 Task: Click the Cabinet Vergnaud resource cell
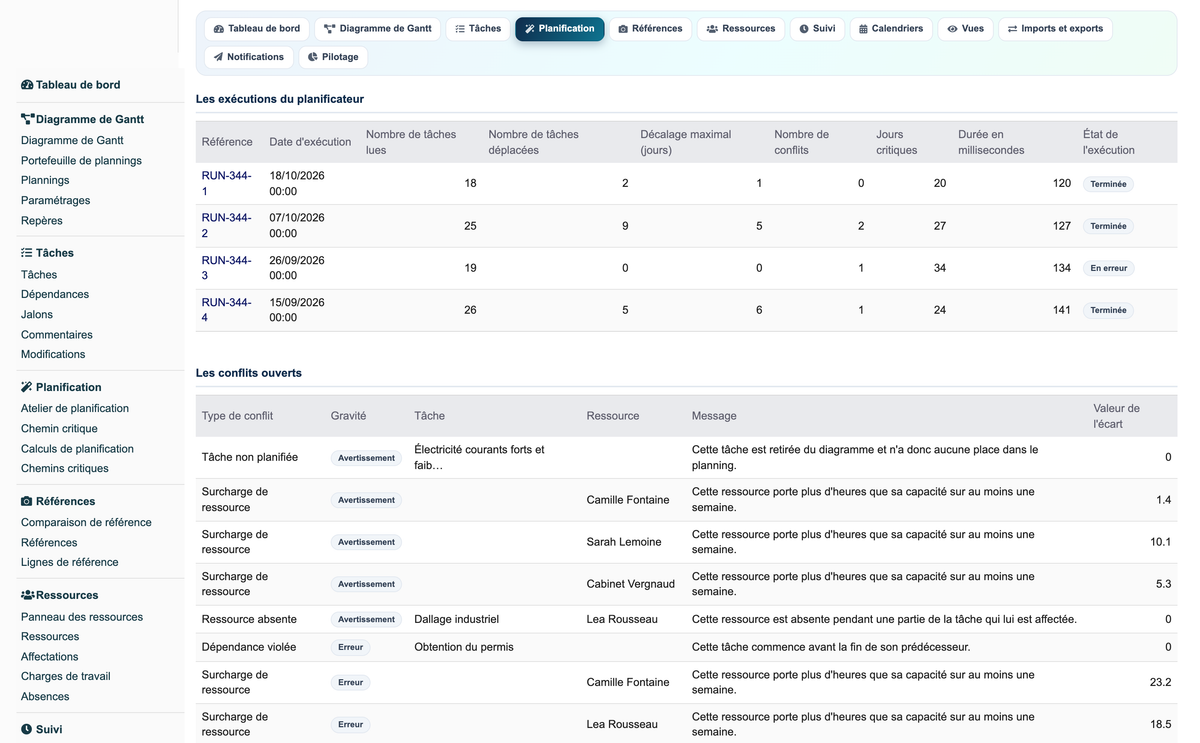click(x=631, y=584)
